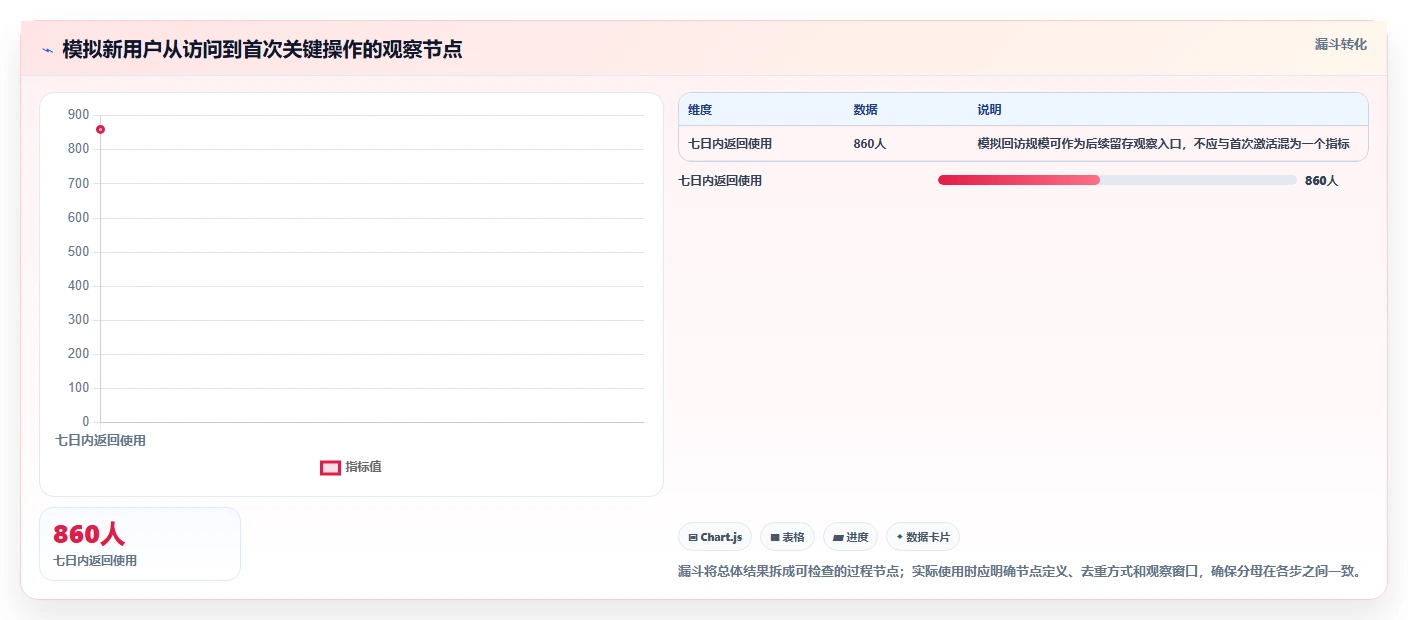Click the page title 模拟新用户从访问到首次关键操作的观察节点
This screenshot has height=620, width=1408.
click(262, 50)
